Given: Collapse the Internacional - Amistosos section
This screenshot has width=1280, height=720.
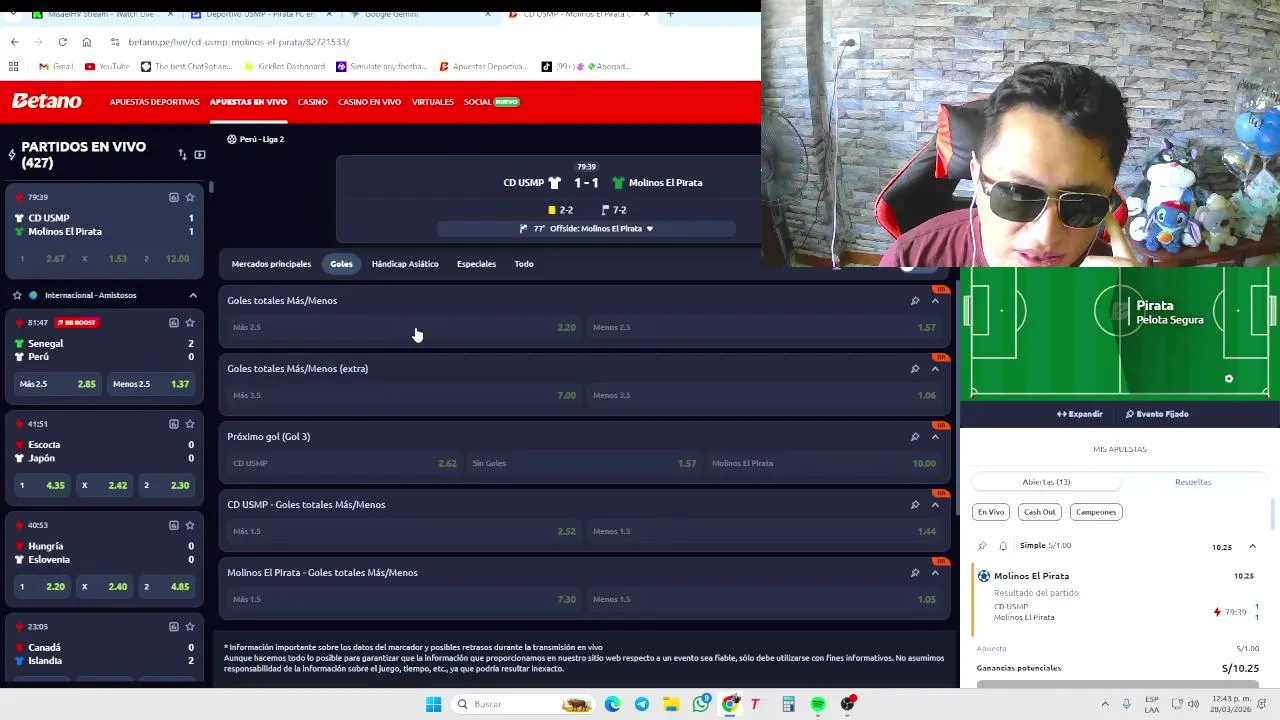Looking at the screenshot, I should 193,295.
